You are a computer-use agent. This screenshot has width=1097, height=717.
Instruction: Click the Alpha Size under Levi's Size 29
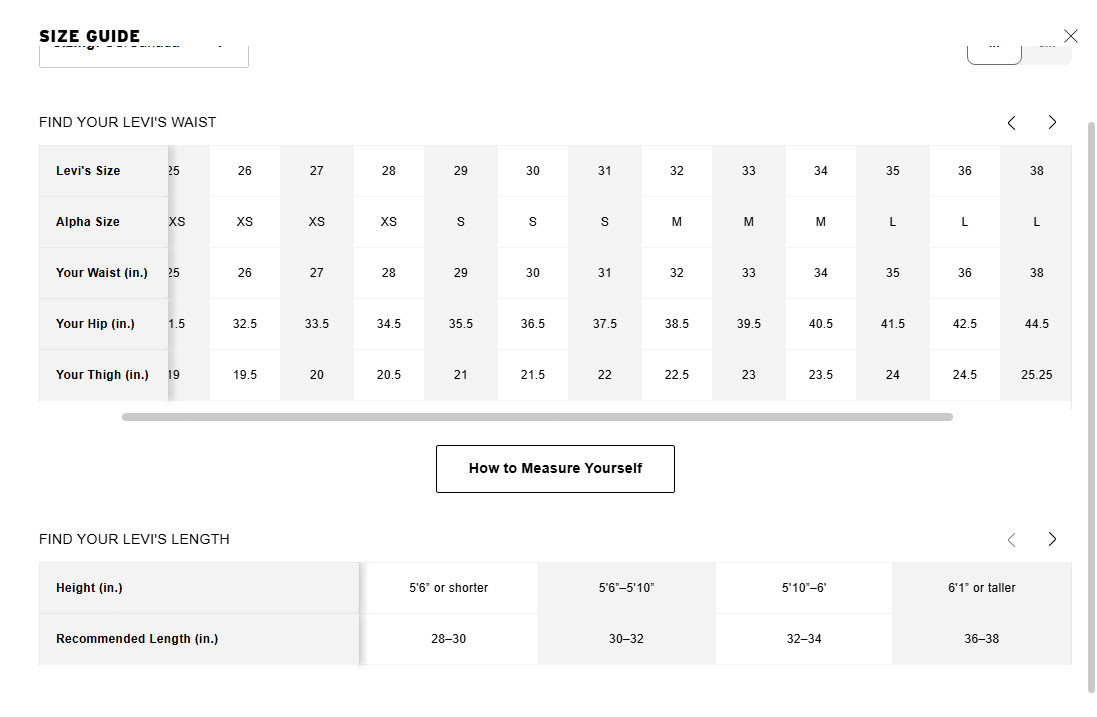[461, 222]
